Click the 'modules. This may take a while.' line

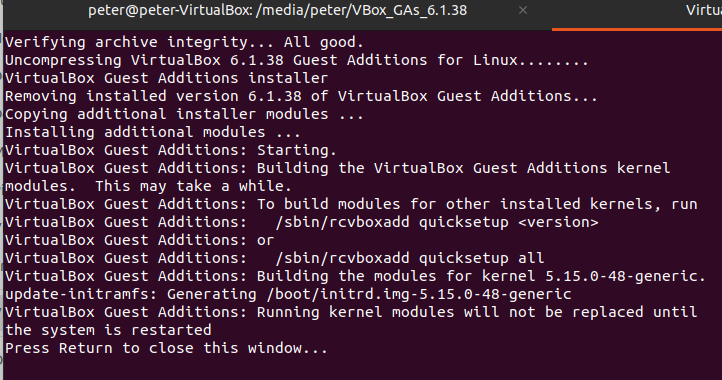pos(148,187)
